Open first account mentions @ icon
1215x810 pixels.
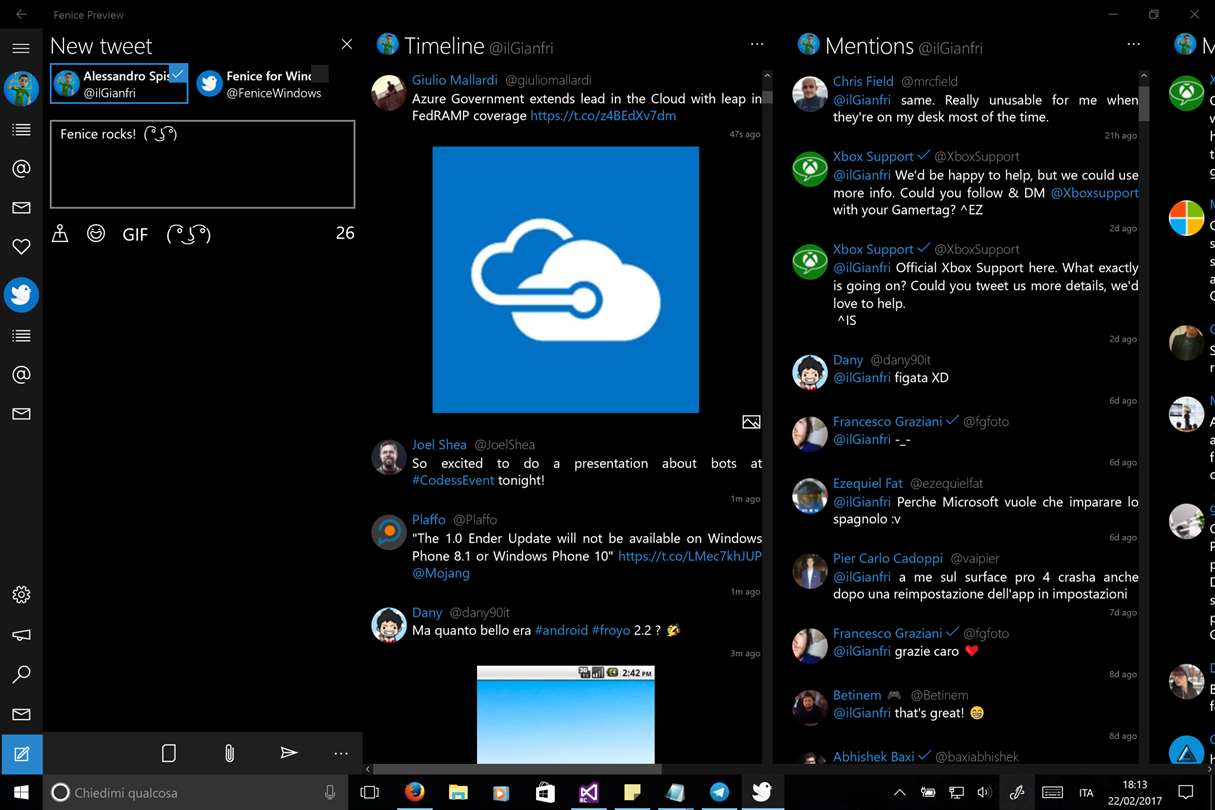click(x=21, y=168)
